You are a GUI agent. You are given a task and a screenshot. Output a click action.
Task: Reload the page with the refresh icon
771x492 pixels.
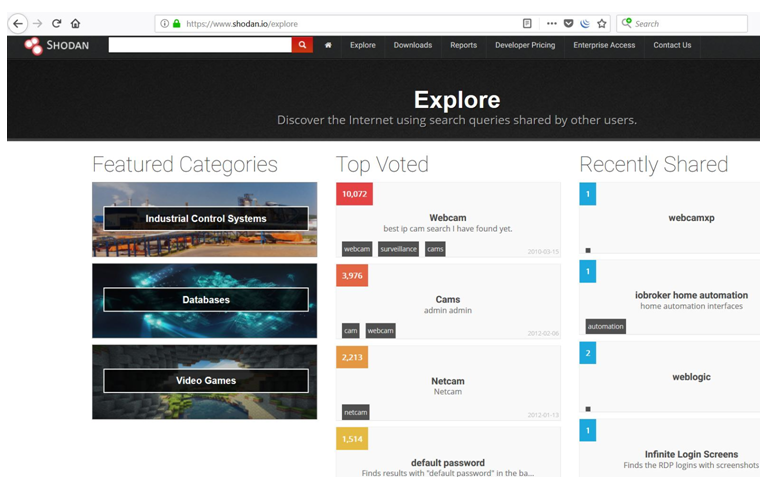(x=56, y=23)
